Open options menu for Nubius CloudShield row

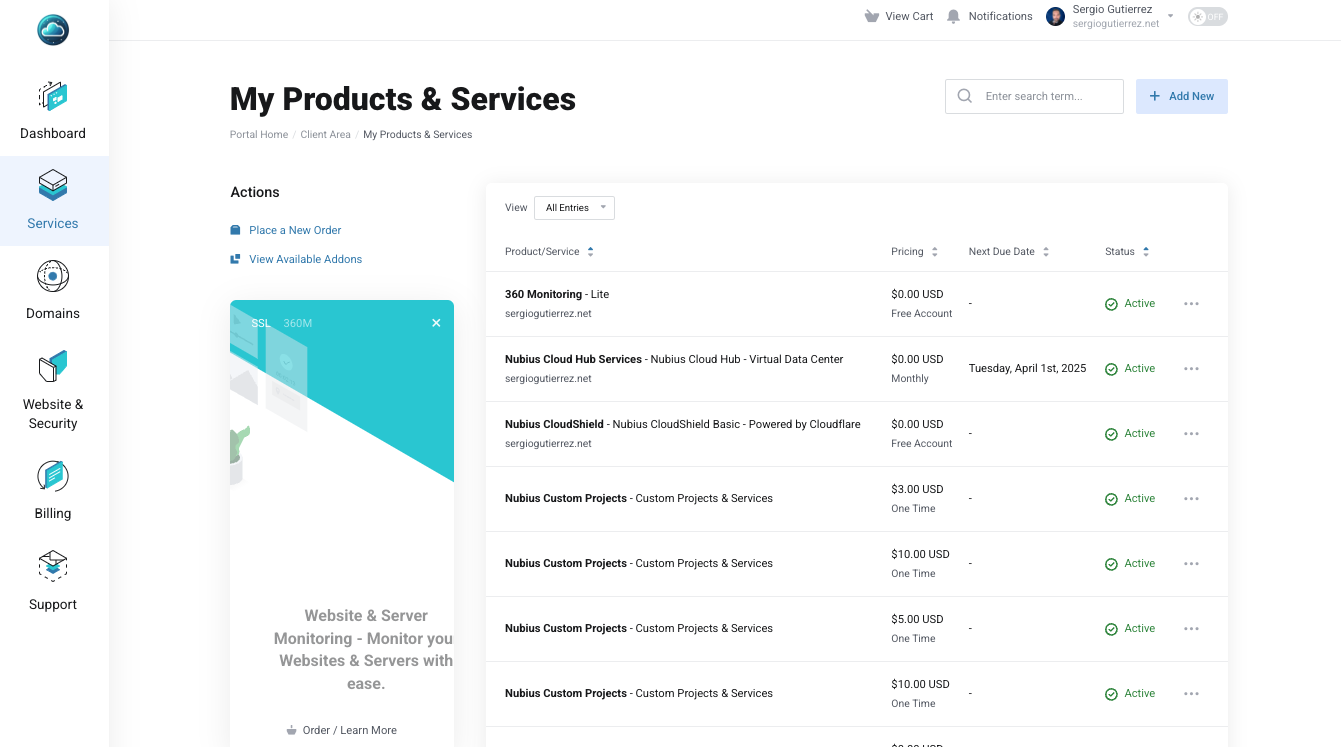(x=1191, y=434)
